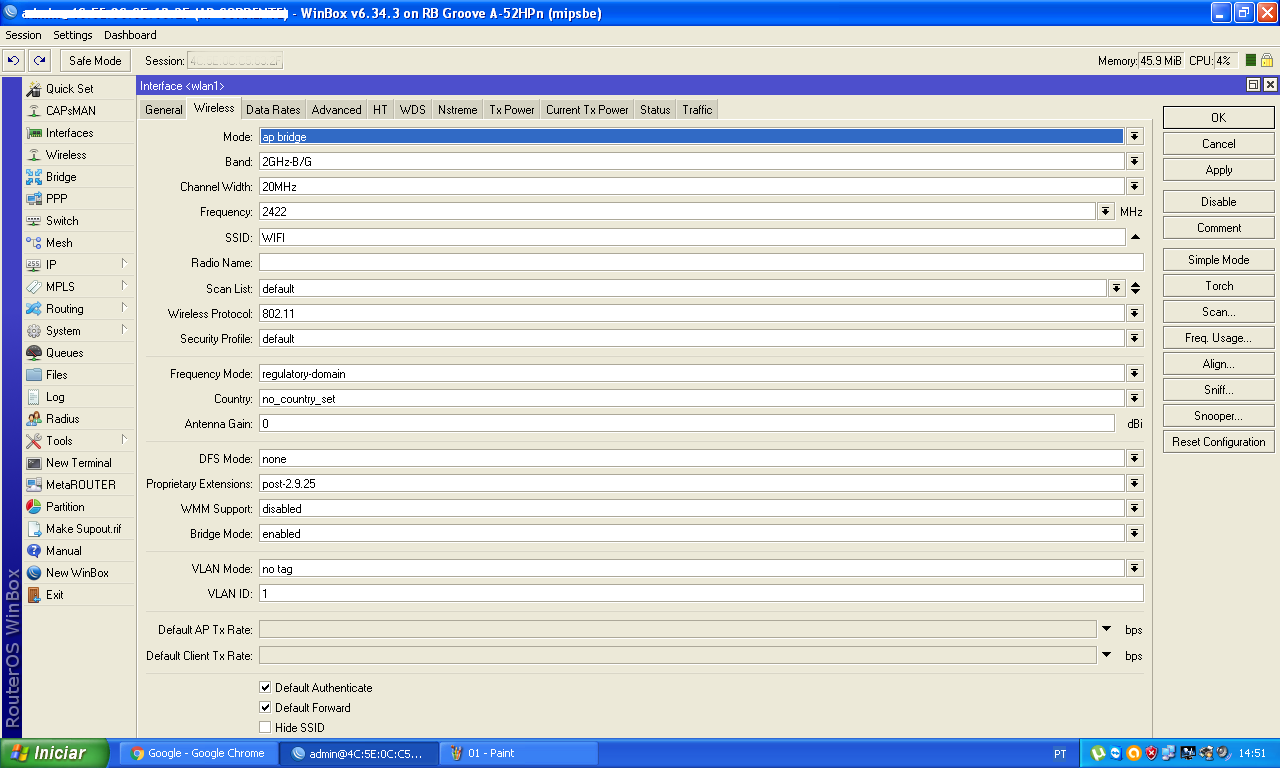Toggle the Default Authenticate checkbox
Image resolution: width=1280 pixels, height=768 pixels.
[x=265, y=688]
